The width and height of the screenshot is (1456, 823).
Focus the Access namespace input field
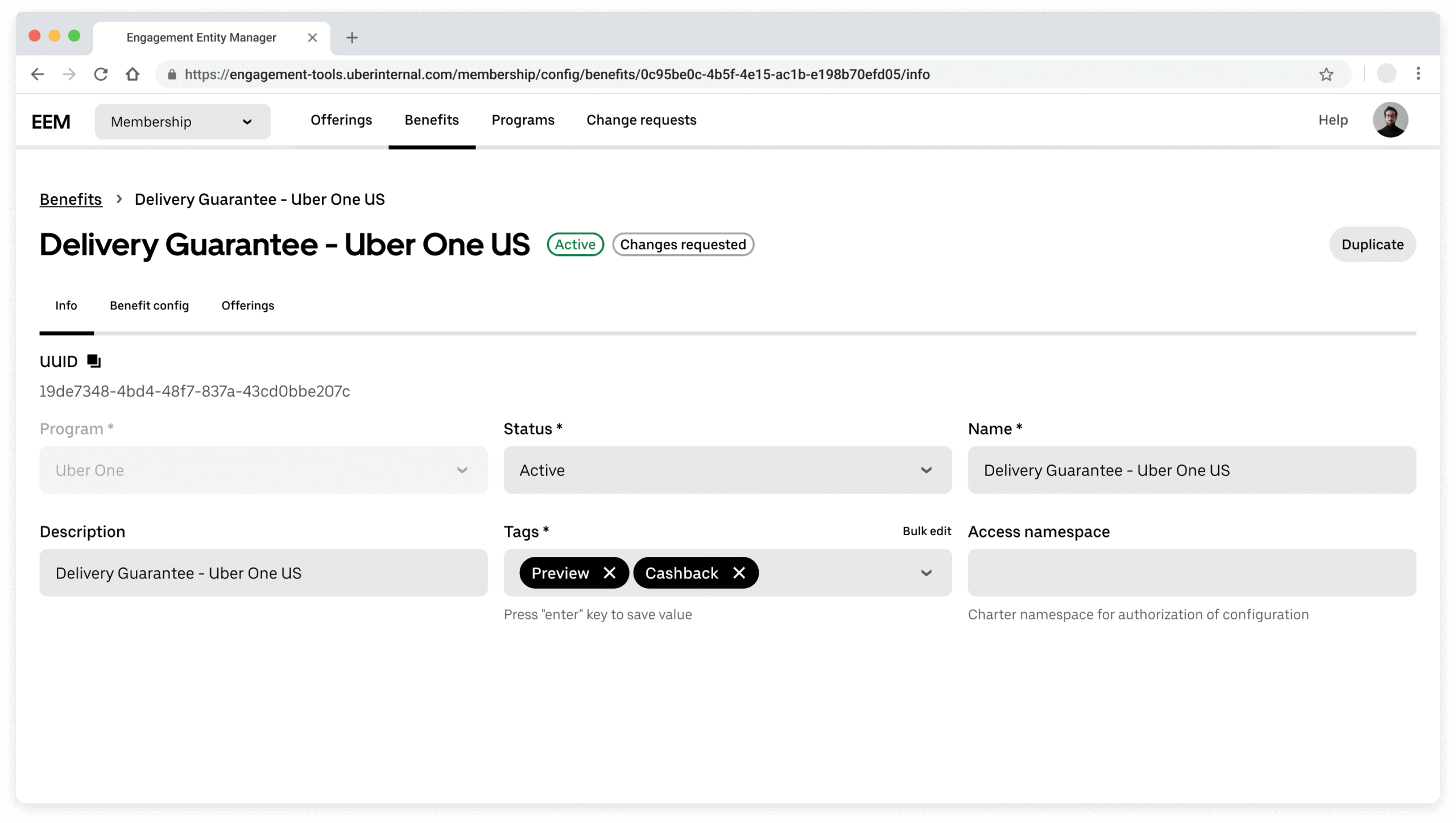(1192, 573)
